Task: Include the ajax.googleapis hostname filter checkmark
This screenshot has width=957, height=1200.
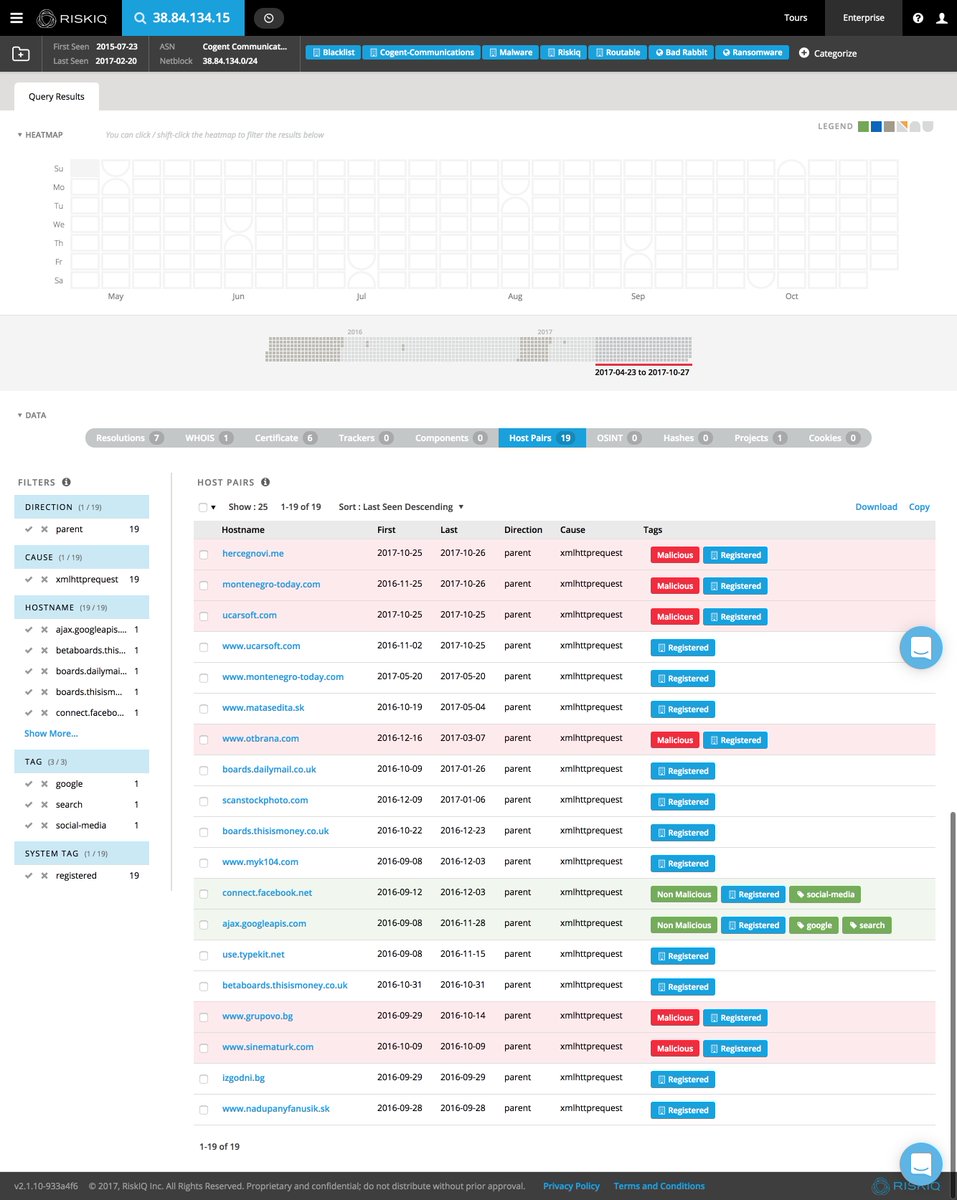Action: tap(30, 630)
